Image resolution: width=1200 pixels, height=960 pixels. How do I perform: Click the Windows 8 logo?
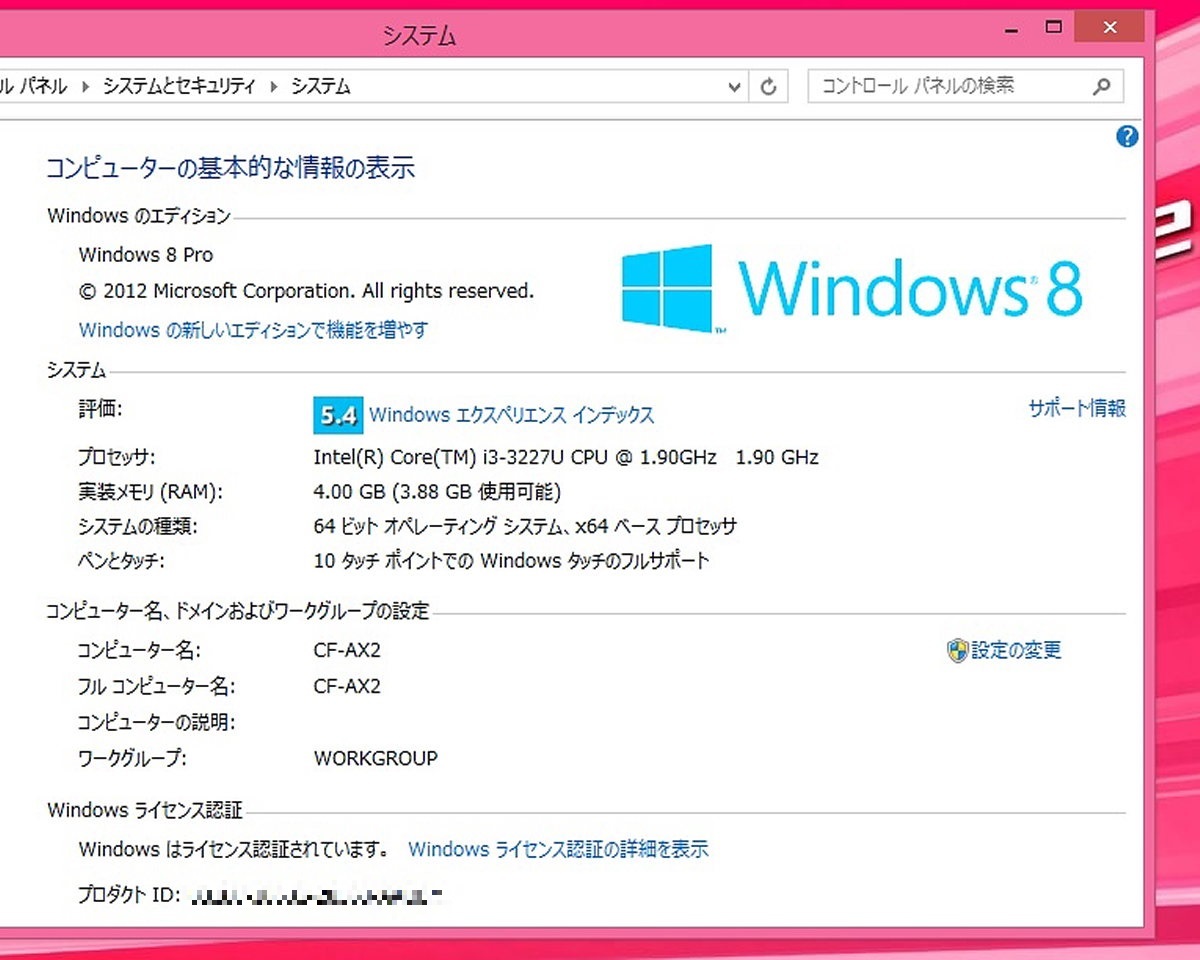852,288
